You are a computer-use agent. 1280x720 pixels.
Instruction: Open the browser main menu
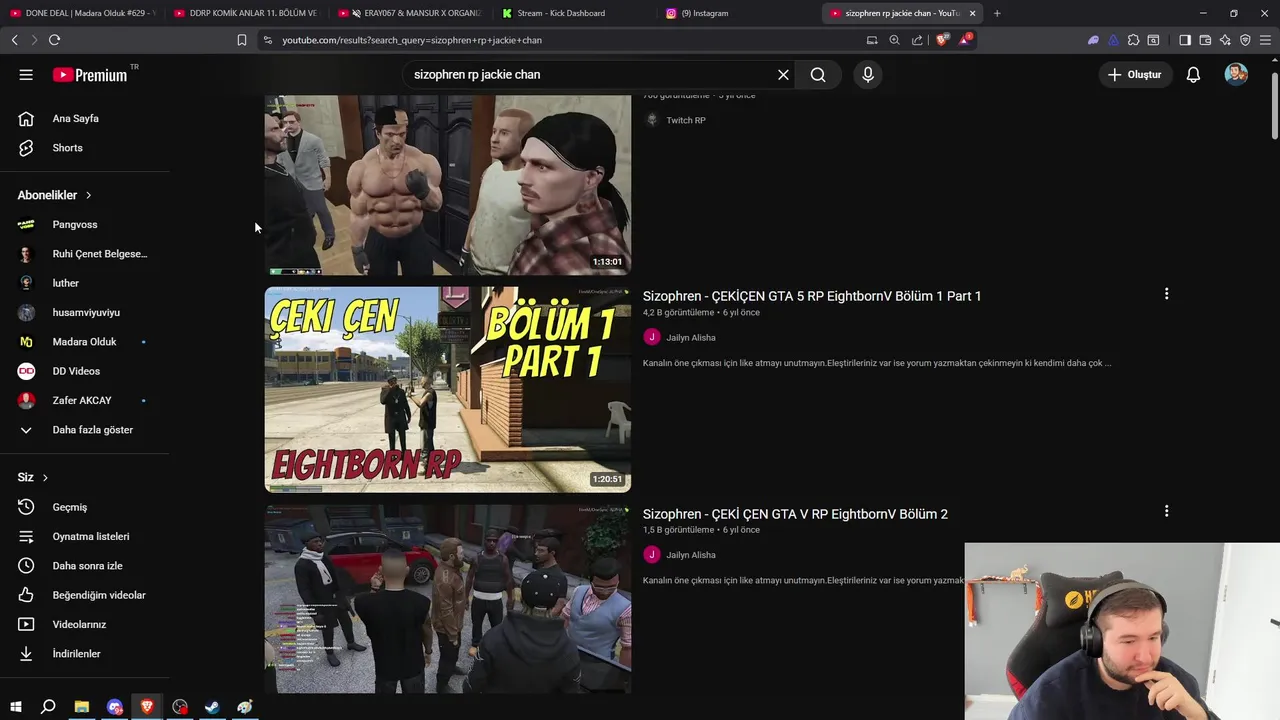pos(1265,40)
